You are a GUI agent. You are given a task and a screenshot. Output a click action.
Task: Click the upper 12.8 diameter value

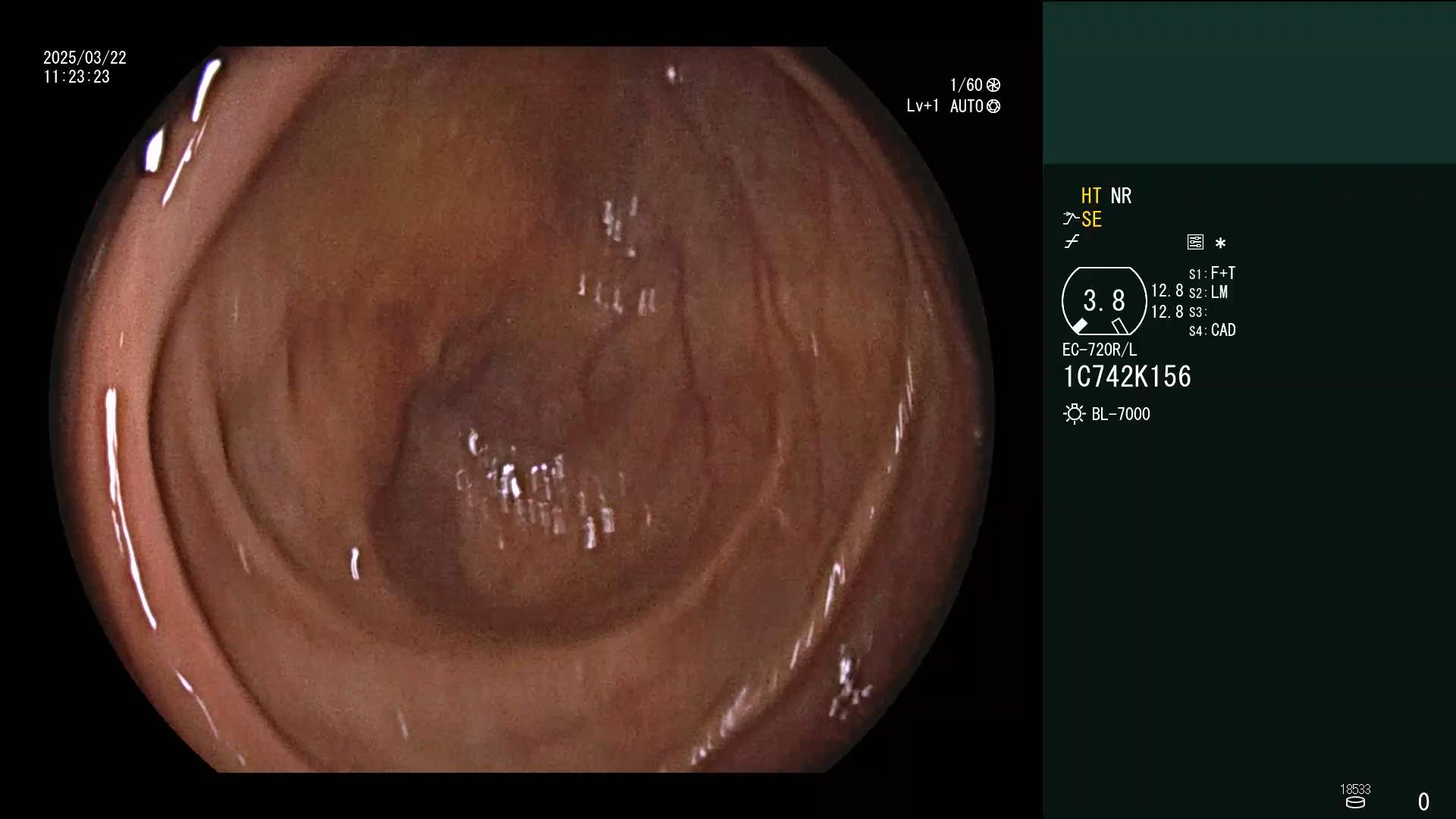coord(1167,291)
